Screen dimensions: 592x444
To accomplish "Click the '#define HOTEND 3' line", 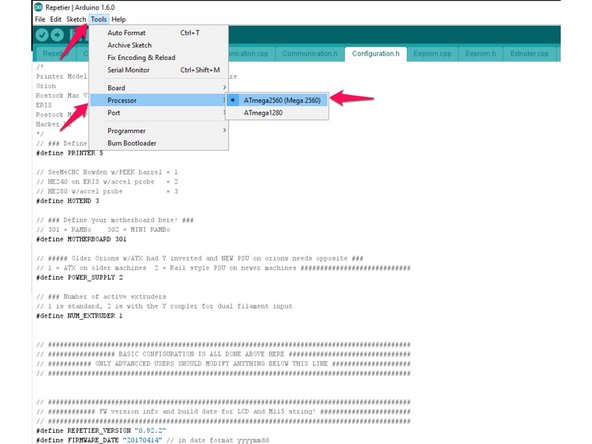I will (x=68, y=201).
